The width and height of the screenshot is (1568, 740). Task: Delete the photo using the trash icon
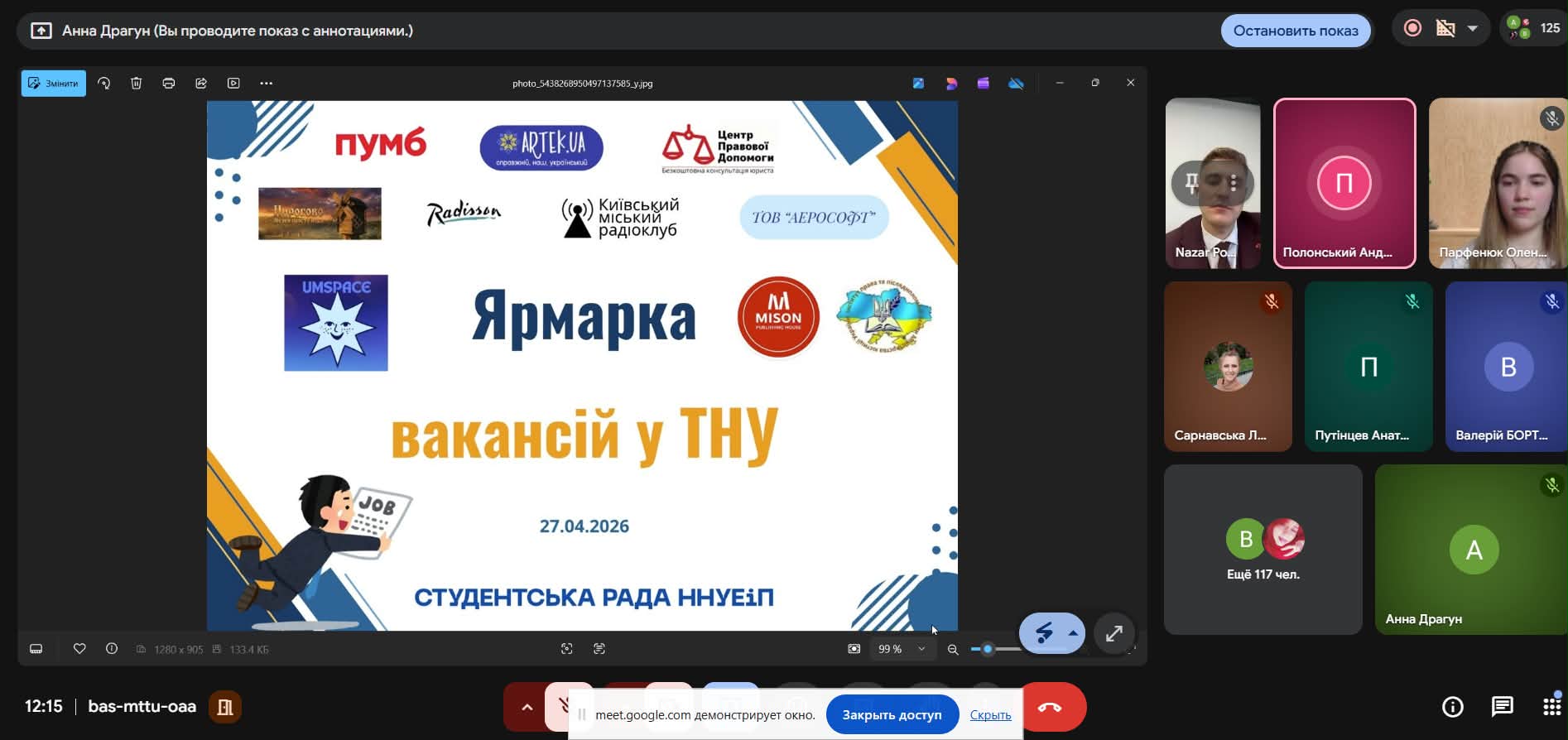137,84
